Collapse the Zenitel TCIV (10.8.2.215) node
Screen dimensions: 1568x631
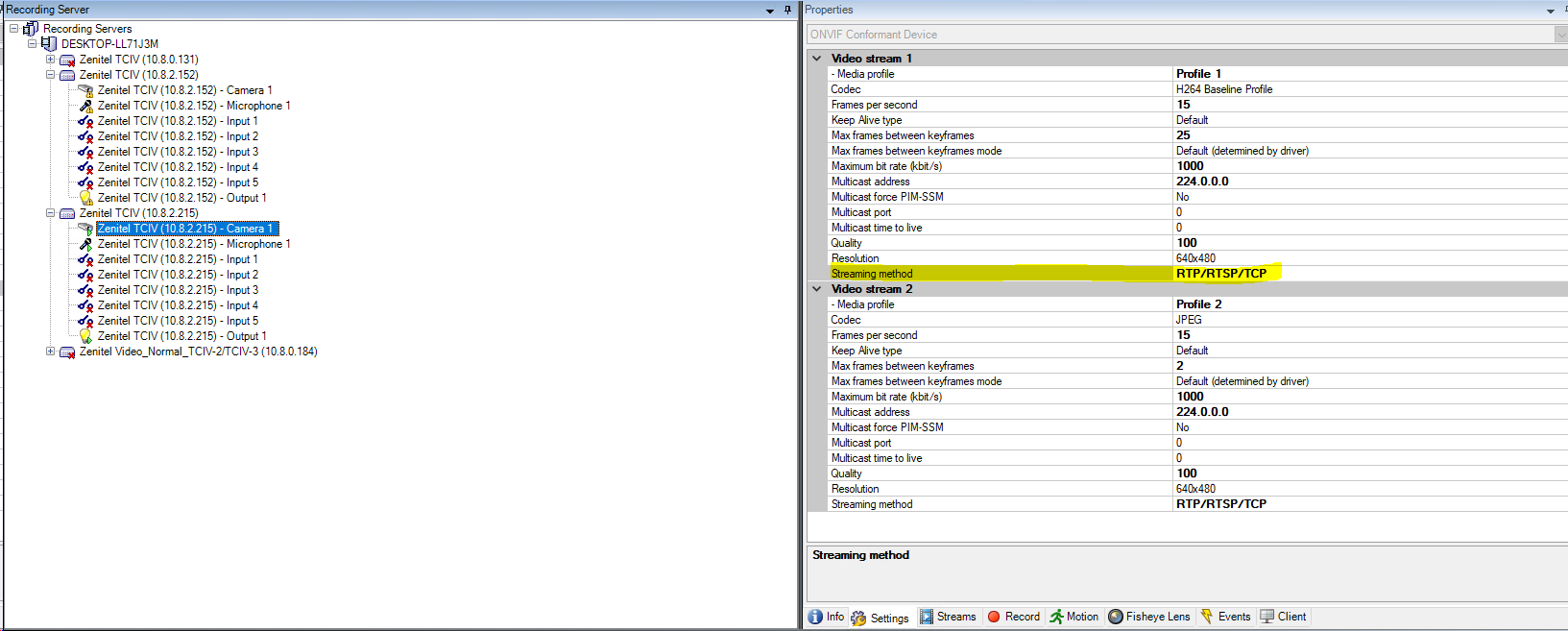coord(50,213)
